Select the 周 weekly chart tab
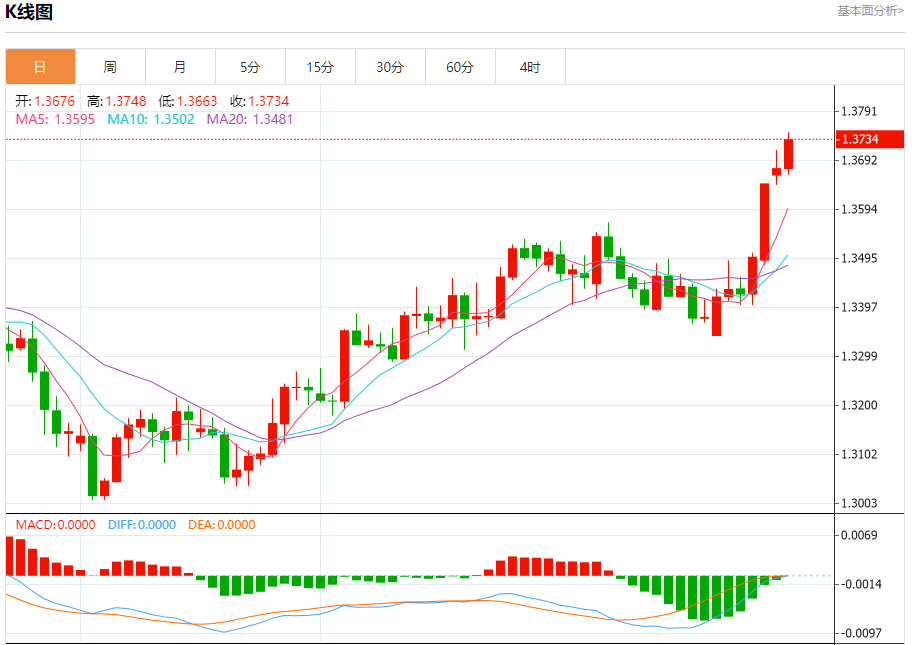912x645 pixels. pos(110,67)
